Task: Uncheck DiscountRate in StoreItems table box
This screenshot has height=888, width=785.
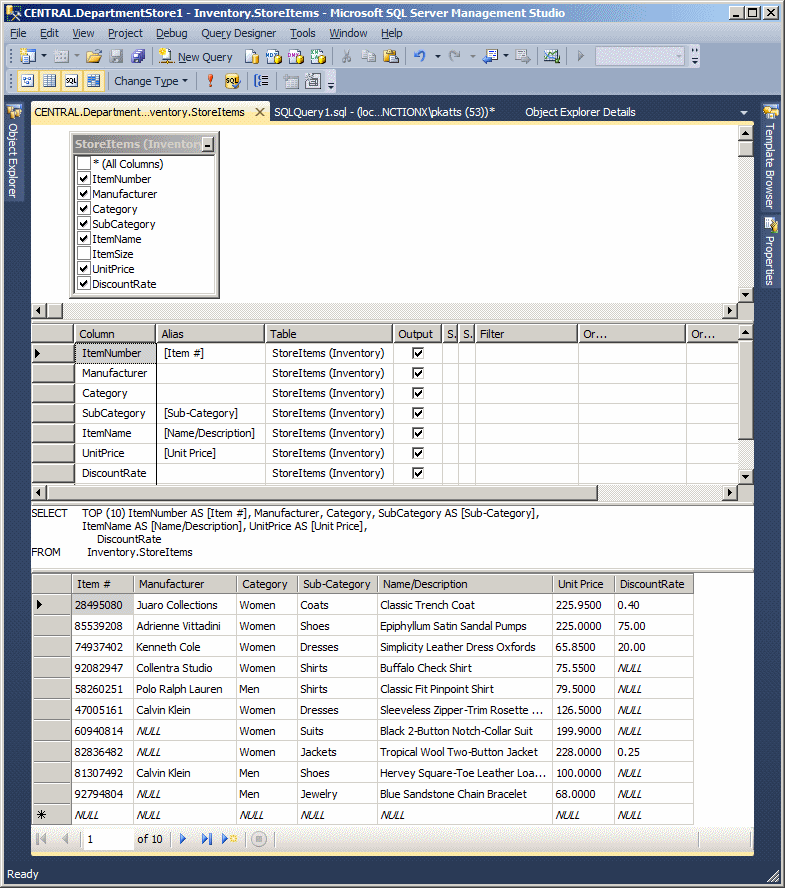Action: [84, 283]
